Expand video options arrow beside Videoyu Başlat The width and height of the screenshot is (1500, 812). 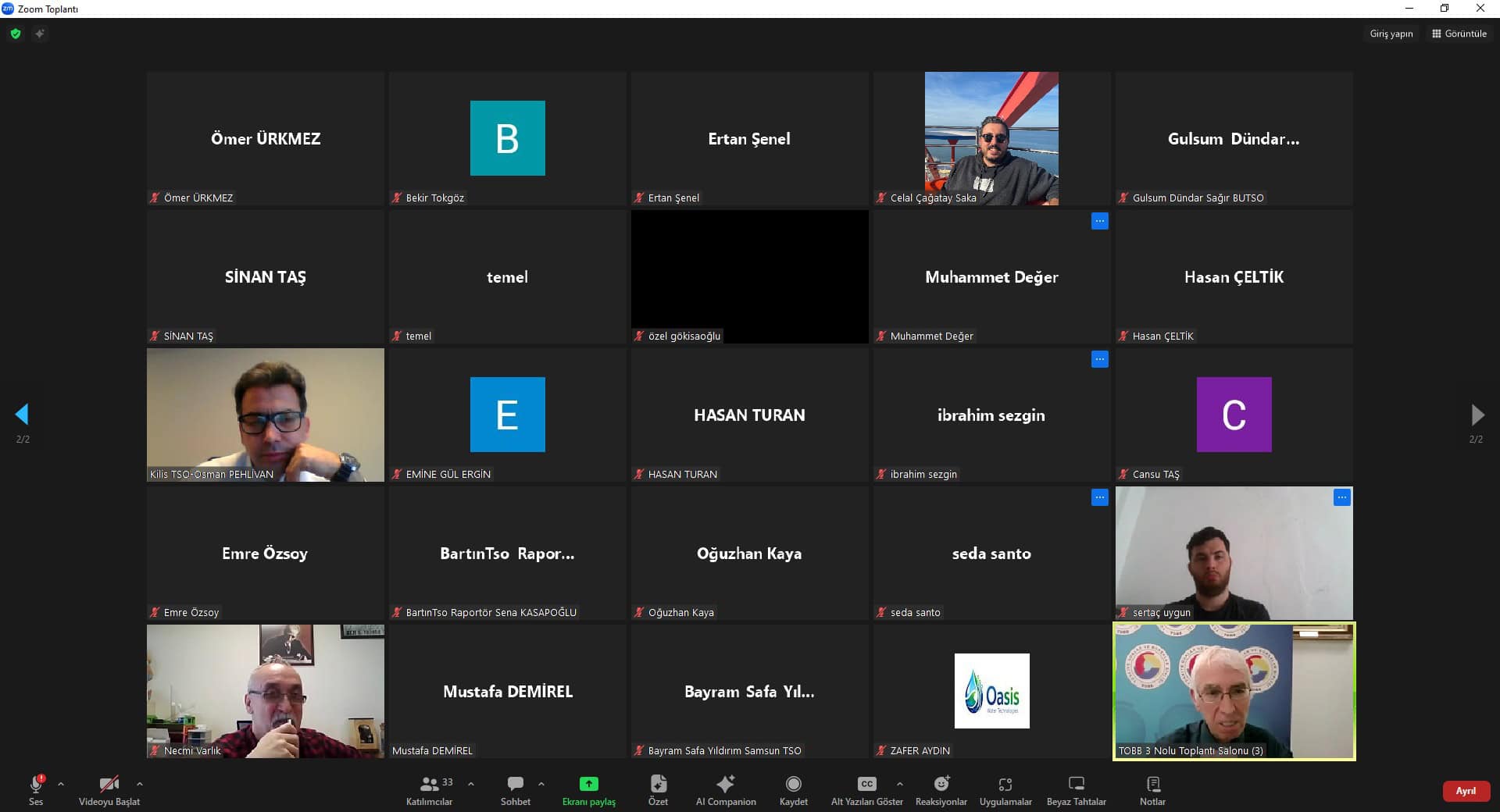(x=140, y=783)
